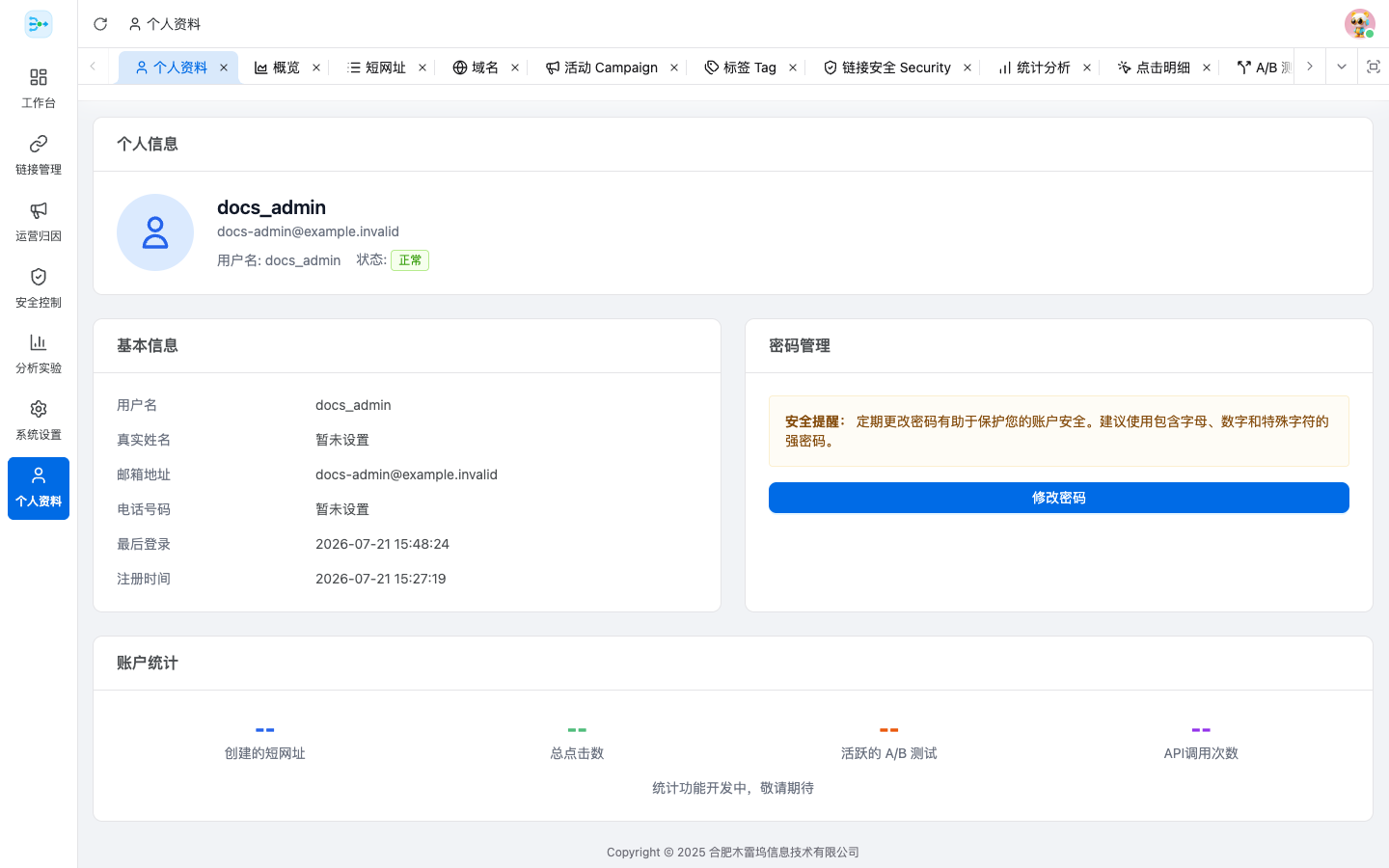Click the 电话号码 value 暂未设置
Screen dimensions: 1389x868
click(342, 509)
